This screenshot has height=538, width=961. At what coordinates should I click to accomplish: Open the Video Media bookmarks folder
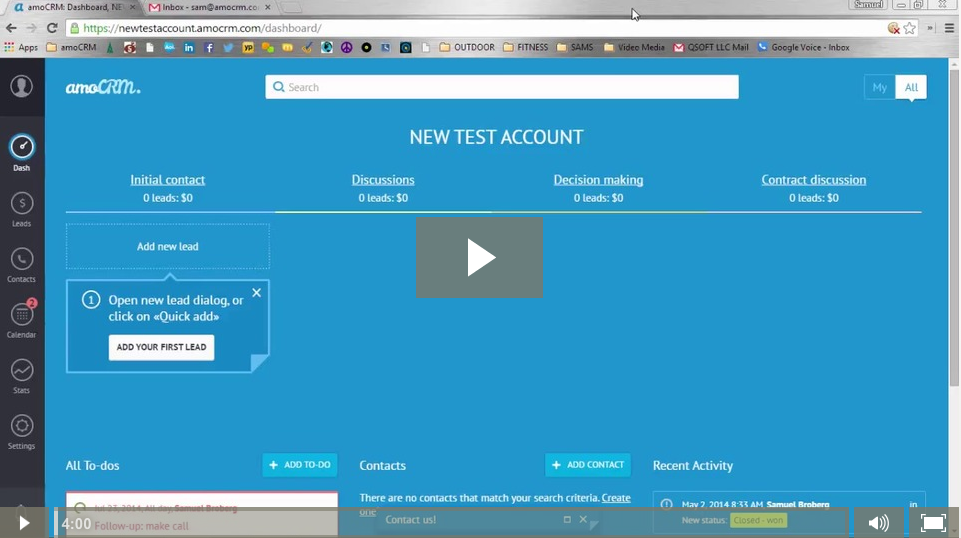point(634,47)
